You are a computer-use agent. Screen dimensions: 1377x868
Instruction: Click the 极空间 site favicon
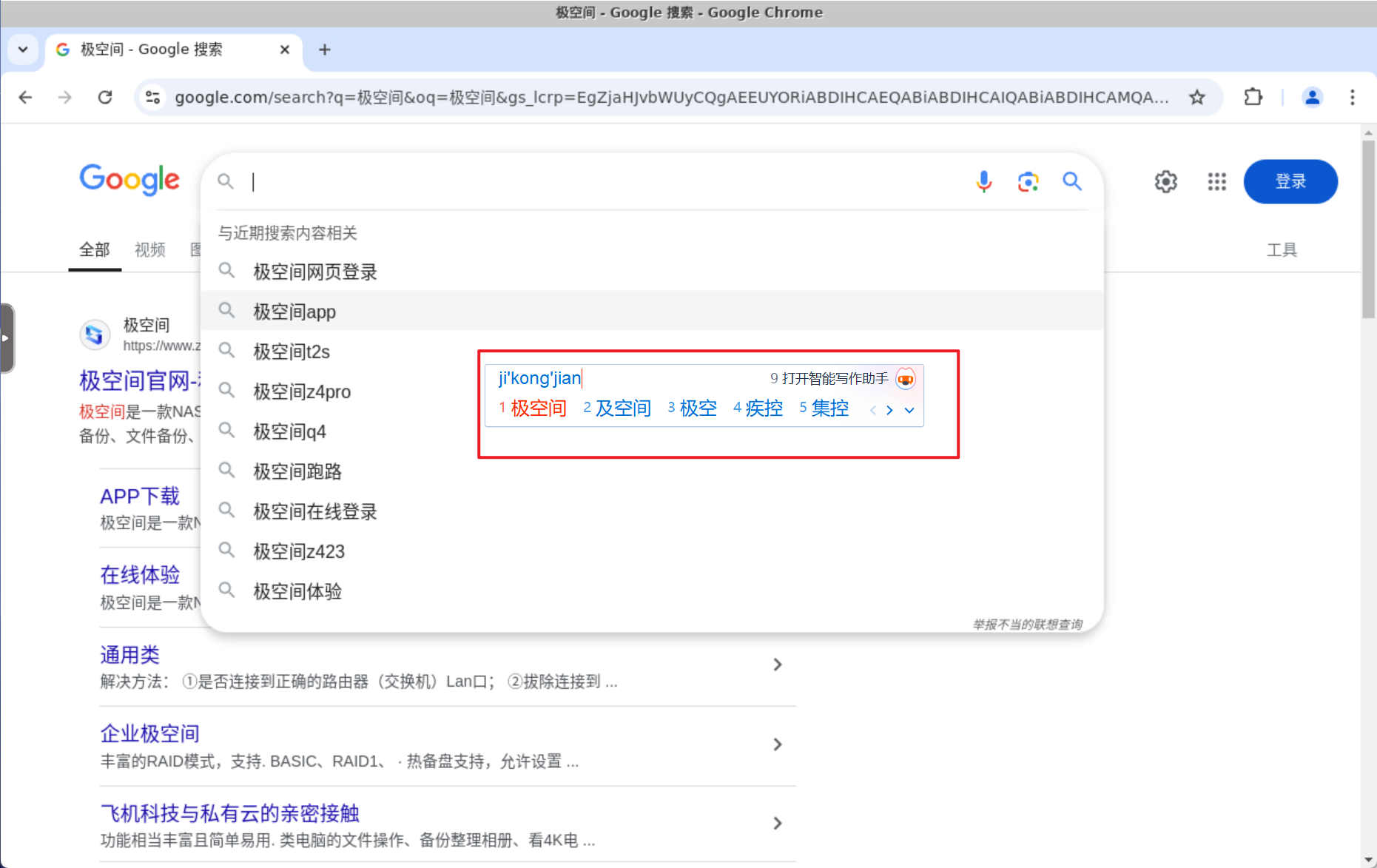coord(94,335)
